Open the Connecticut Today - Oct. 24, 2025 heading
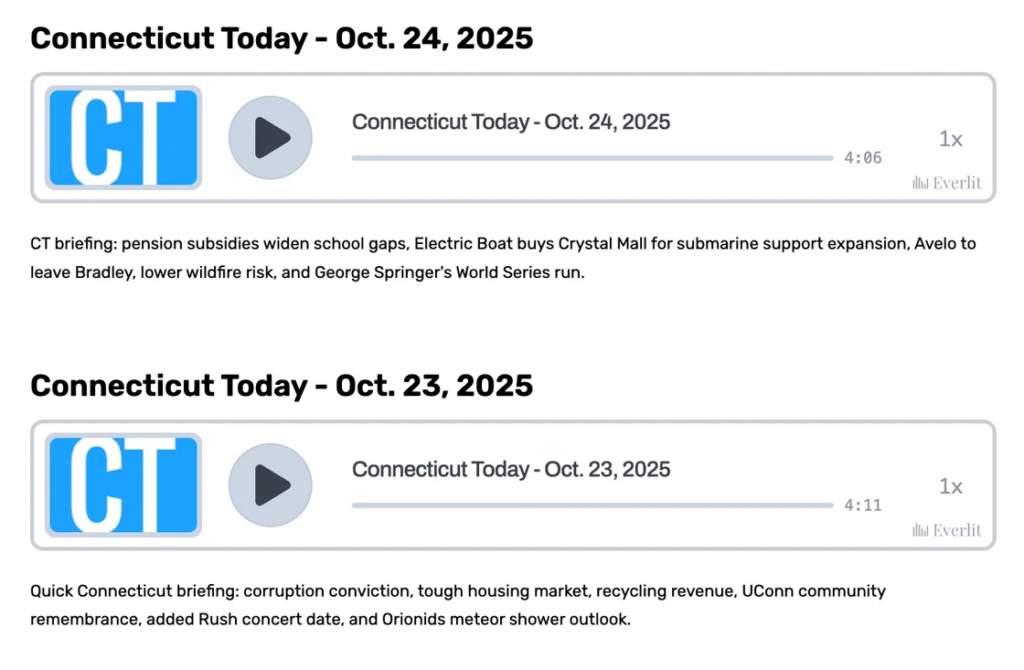 click(281, 39)
